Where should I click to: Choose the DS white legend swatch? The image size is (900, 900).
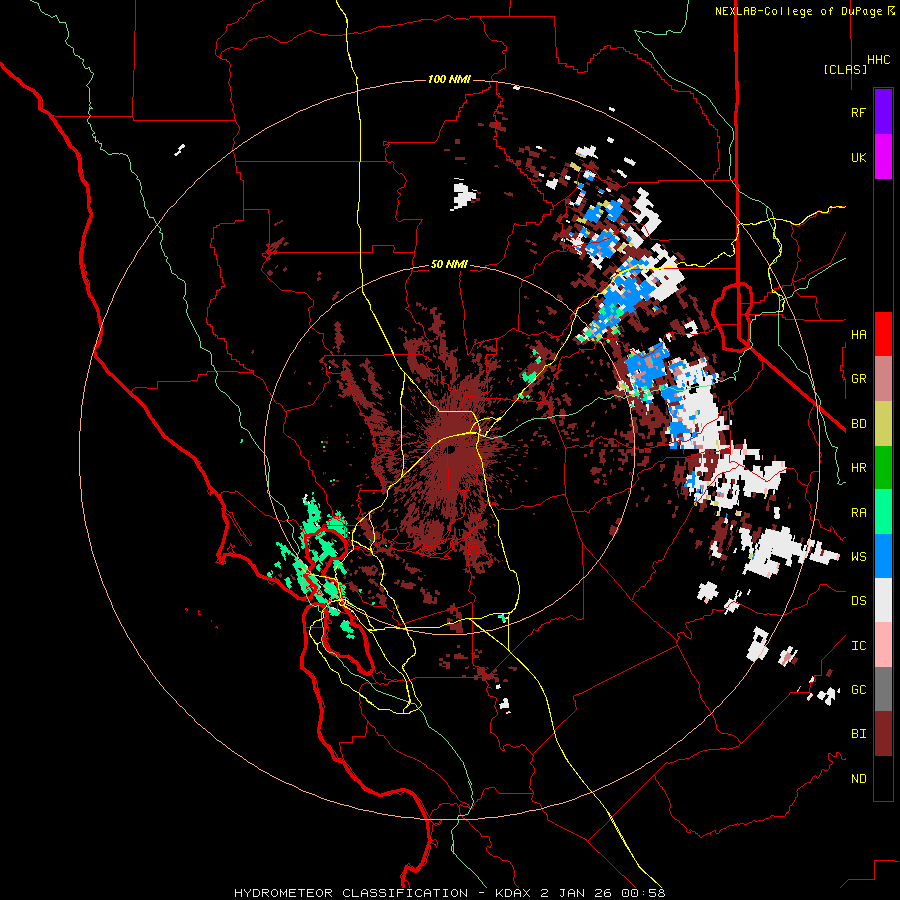(x=883, y=600)
